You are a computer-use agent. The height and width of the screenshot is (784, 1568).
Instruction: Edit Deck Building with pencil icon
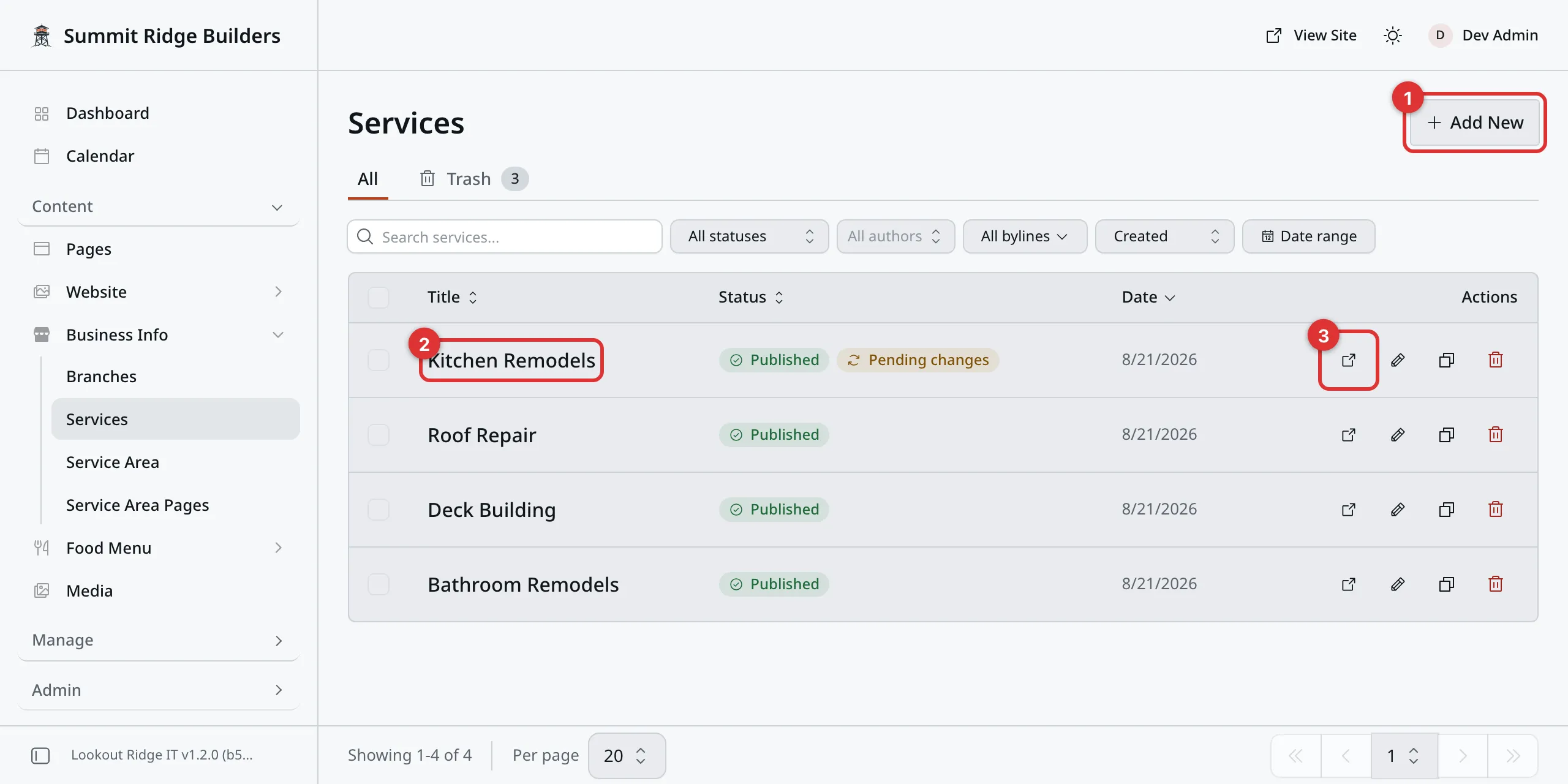coord(1398,510)
